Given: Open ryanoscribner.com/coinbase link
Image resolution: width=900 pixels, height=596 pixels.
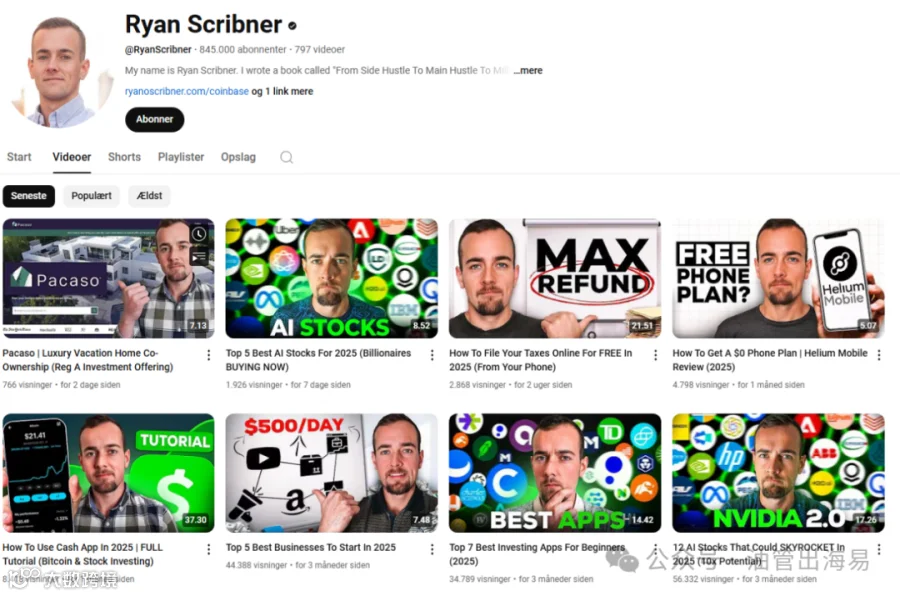Looking at the screenshot, I should [187, 91].
